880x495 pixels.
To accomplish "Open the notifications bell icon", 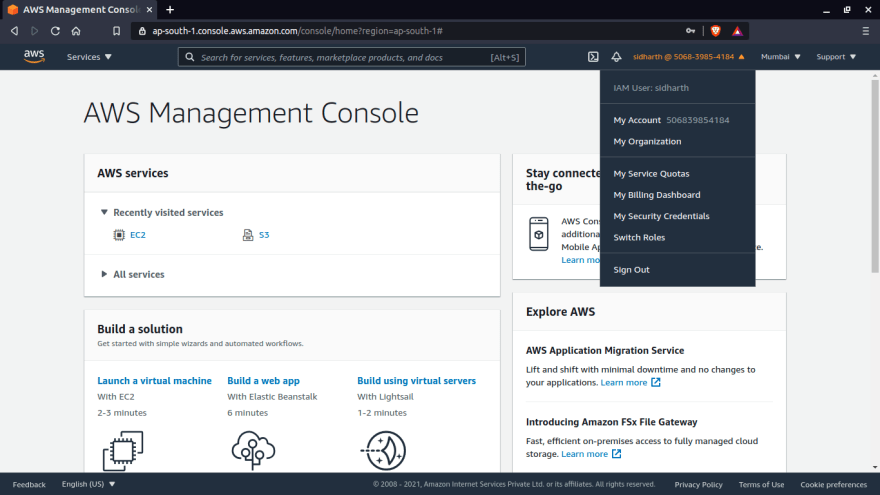I will (616, 57).
